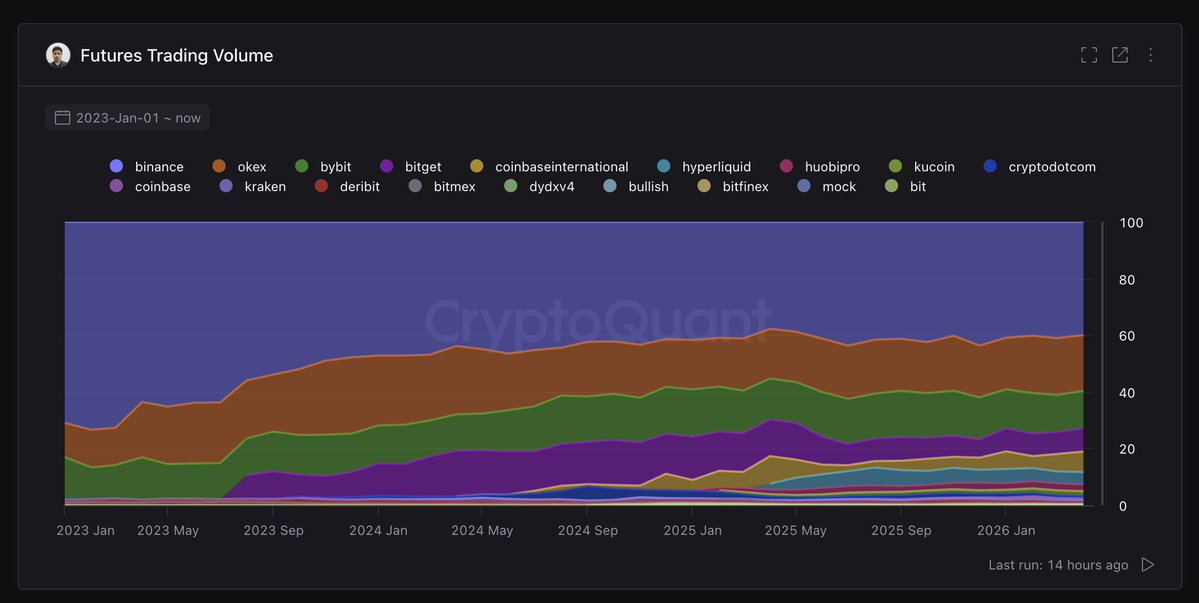Open the chart in a new window
1199x603 pixels.
(x=1119, y=55)
